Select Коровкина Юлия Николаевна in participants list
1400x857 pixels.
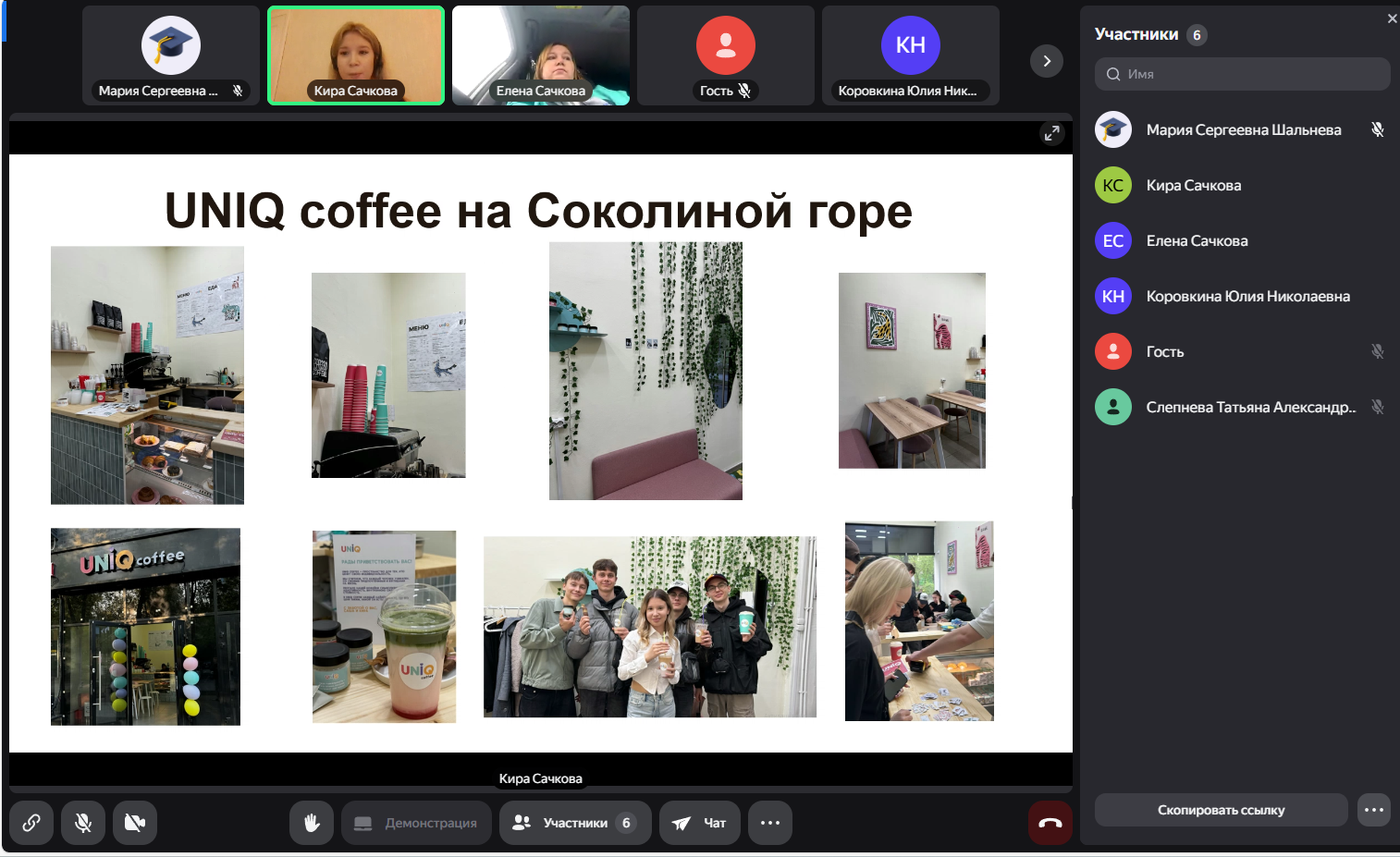[1247, 296]
